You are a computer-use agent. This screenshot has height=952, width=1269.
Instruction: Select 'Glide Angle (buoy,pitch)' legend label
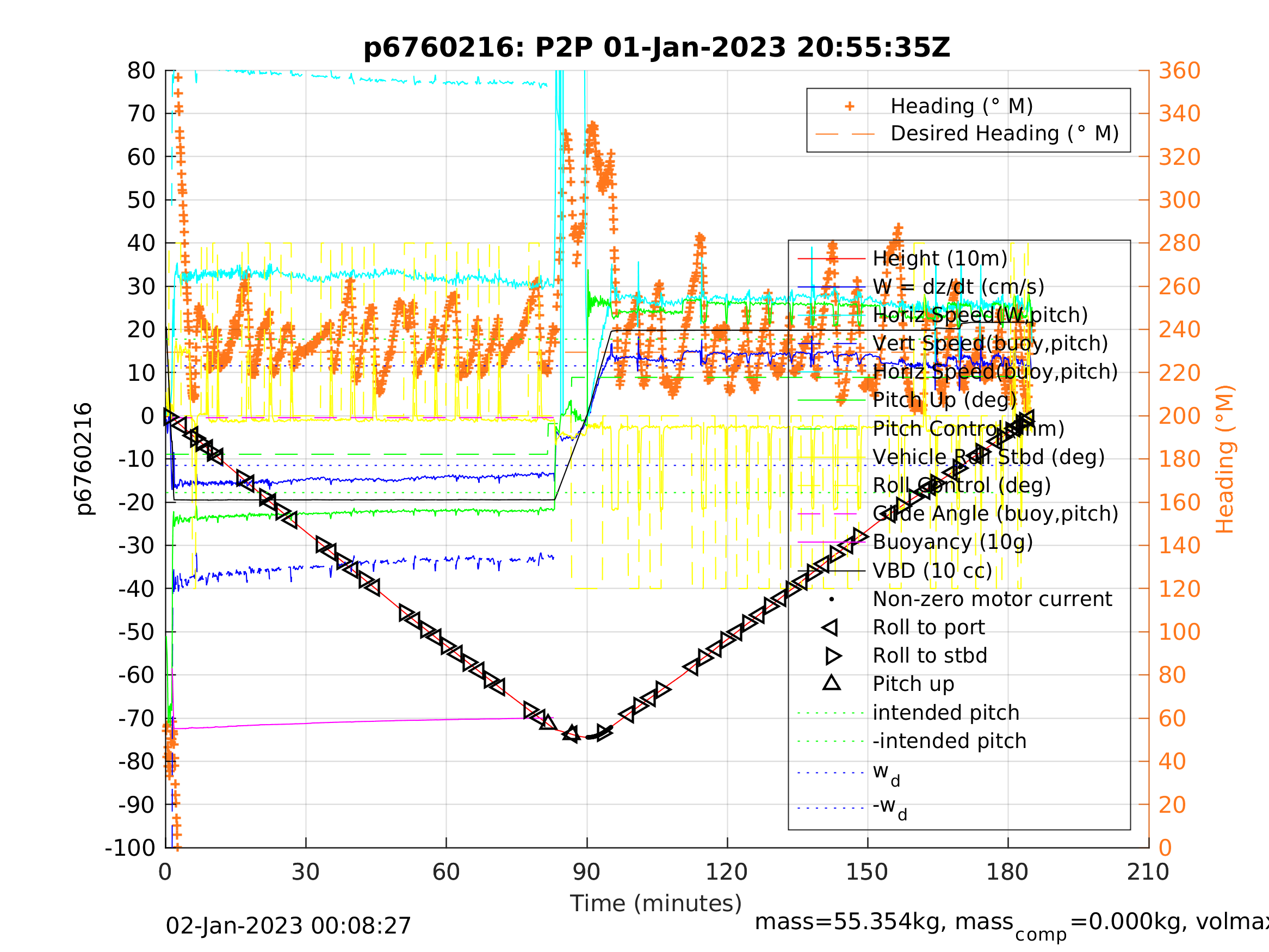point(995,514)
